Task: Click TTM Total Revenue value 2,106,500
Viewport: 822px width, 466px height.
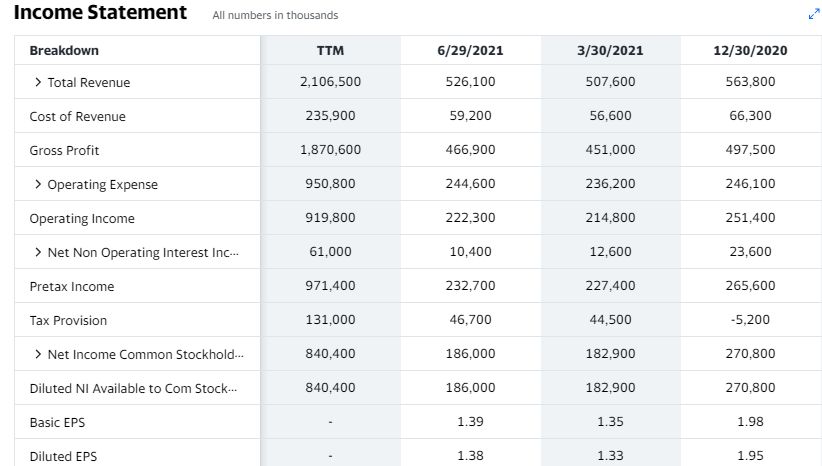Action: 330,82
